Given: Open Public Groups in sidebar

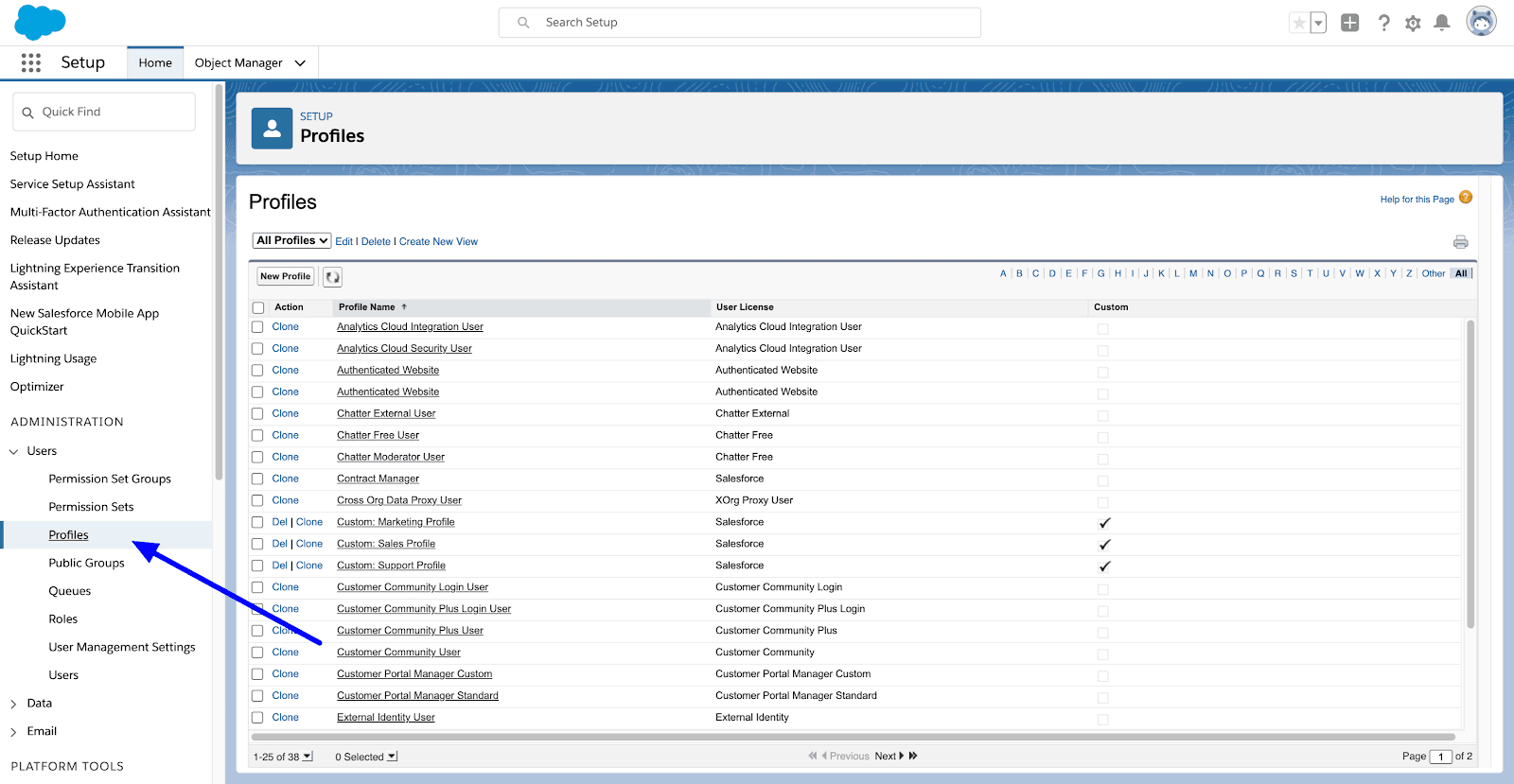Looking at the screenshot, I should point(86,563).
